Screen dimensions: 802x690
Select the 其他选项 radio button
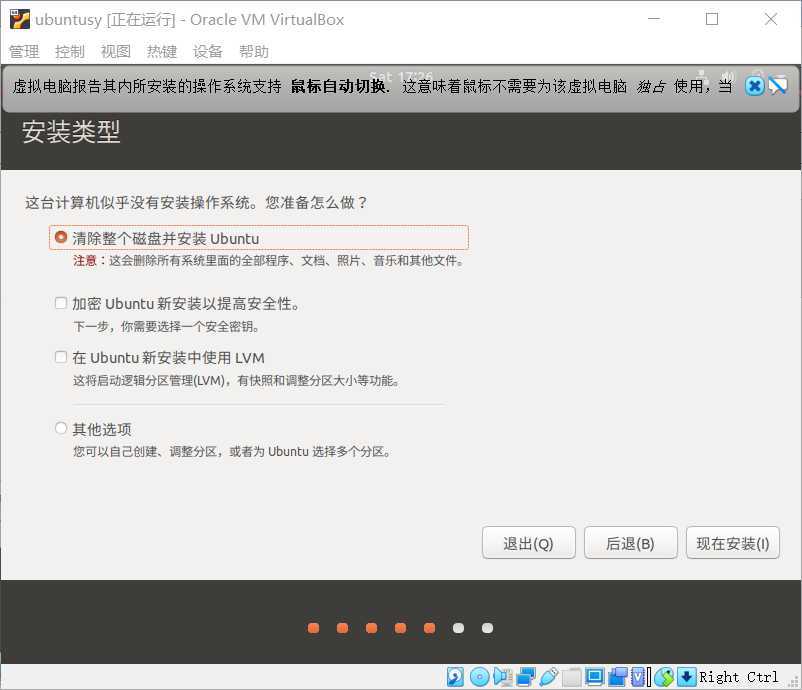tap(61, 428)
